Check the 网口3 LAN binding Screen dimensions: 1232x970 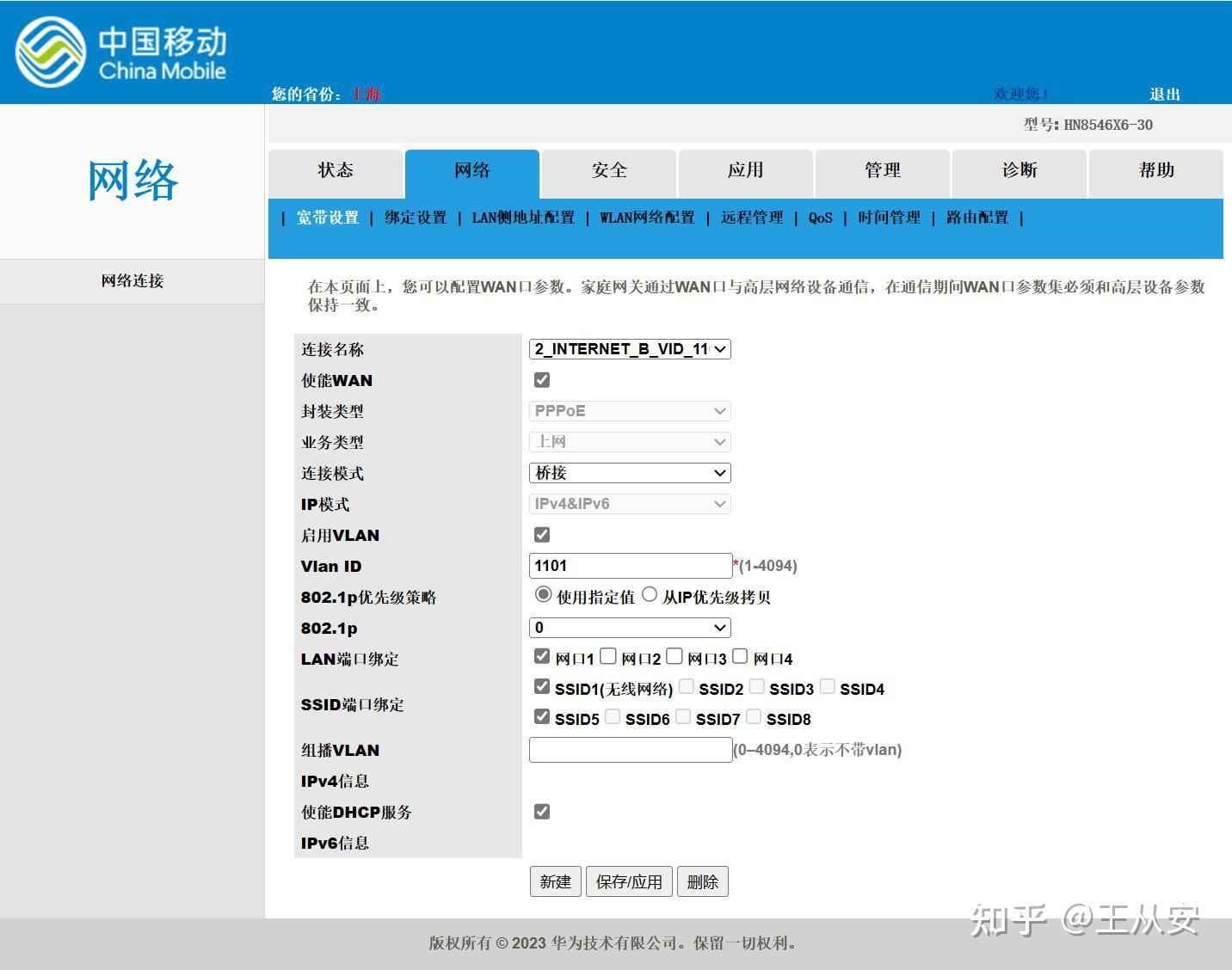tap(675, 656)
